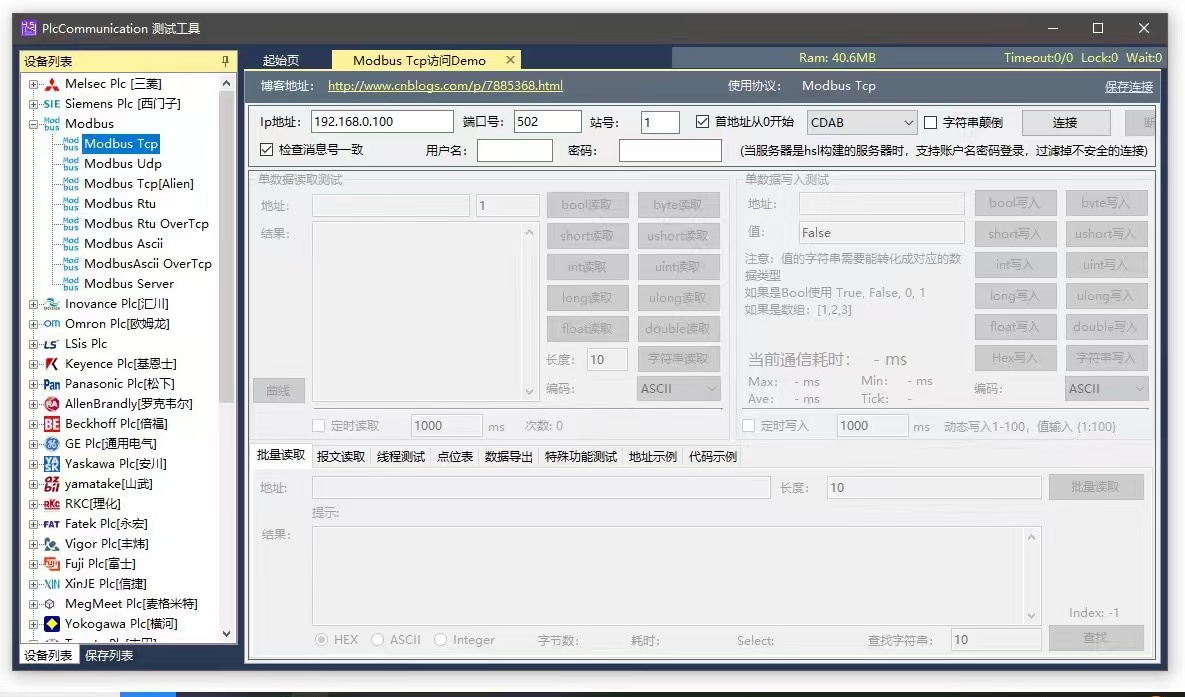Click the Ip地址 input field
This screenshot has width=1185, height=697.
(381, 122)
